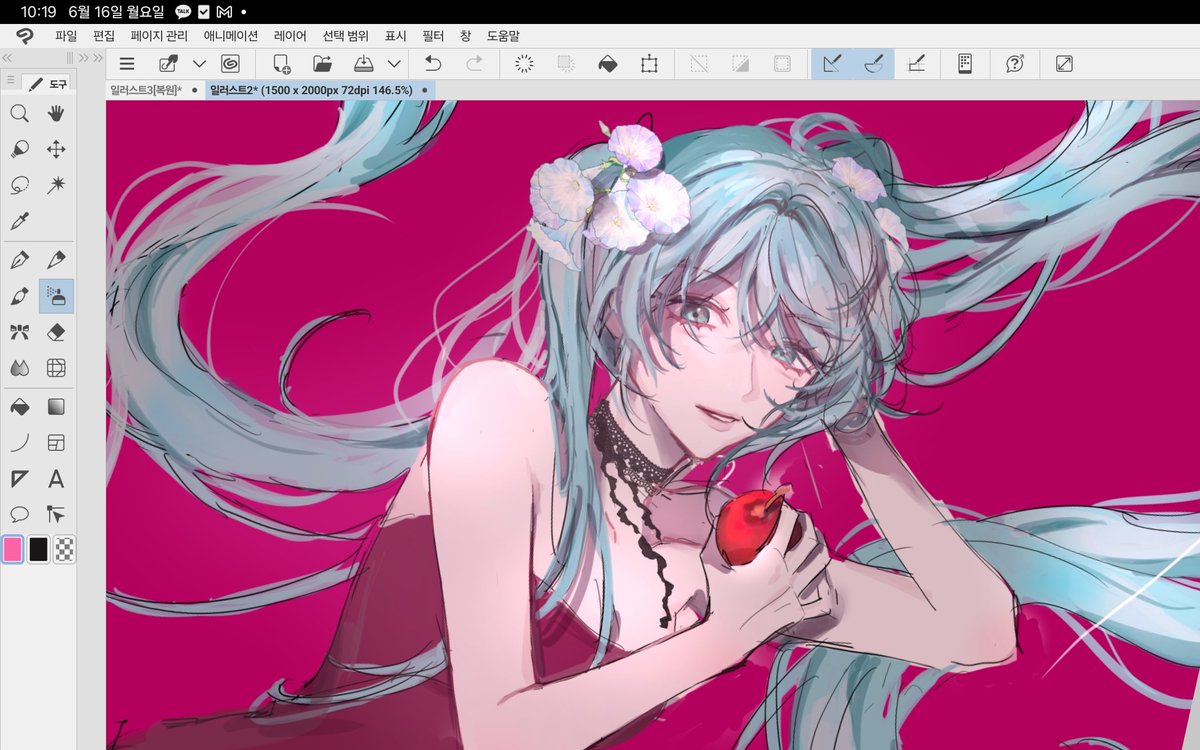This screenshot has width=1200, height=750.
Task: Select the Airbrush tool
Action: 56,297
